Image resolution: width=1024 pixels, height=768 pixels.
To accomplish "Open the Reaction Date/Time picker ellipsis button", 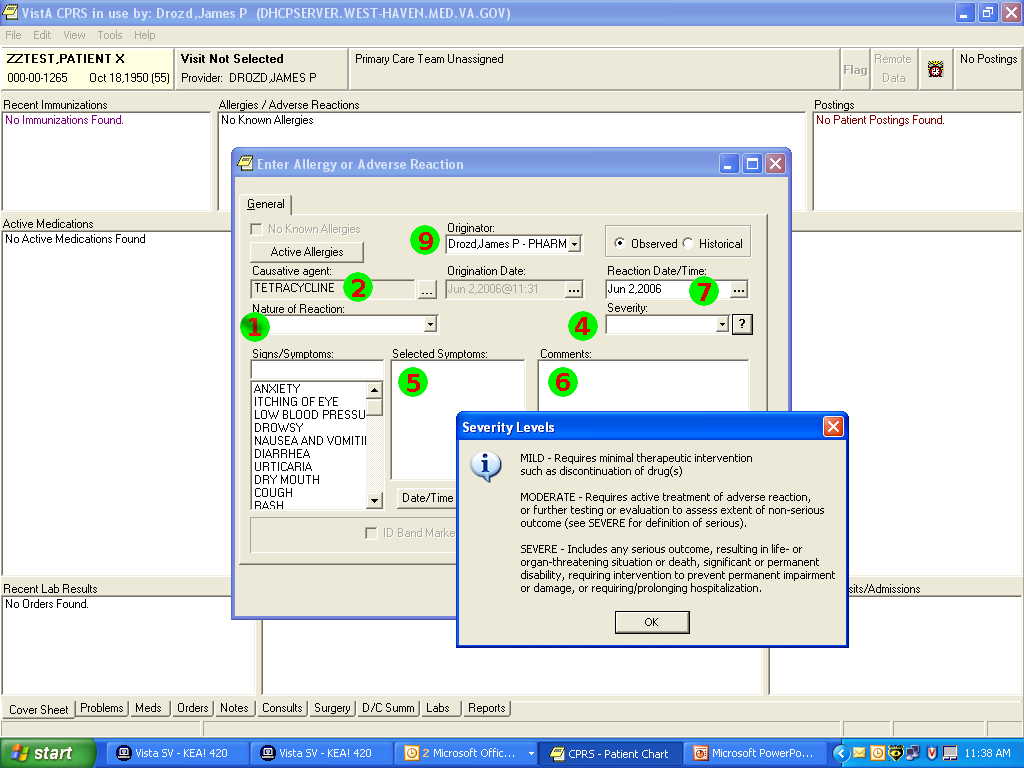I will tap(739, 290).
